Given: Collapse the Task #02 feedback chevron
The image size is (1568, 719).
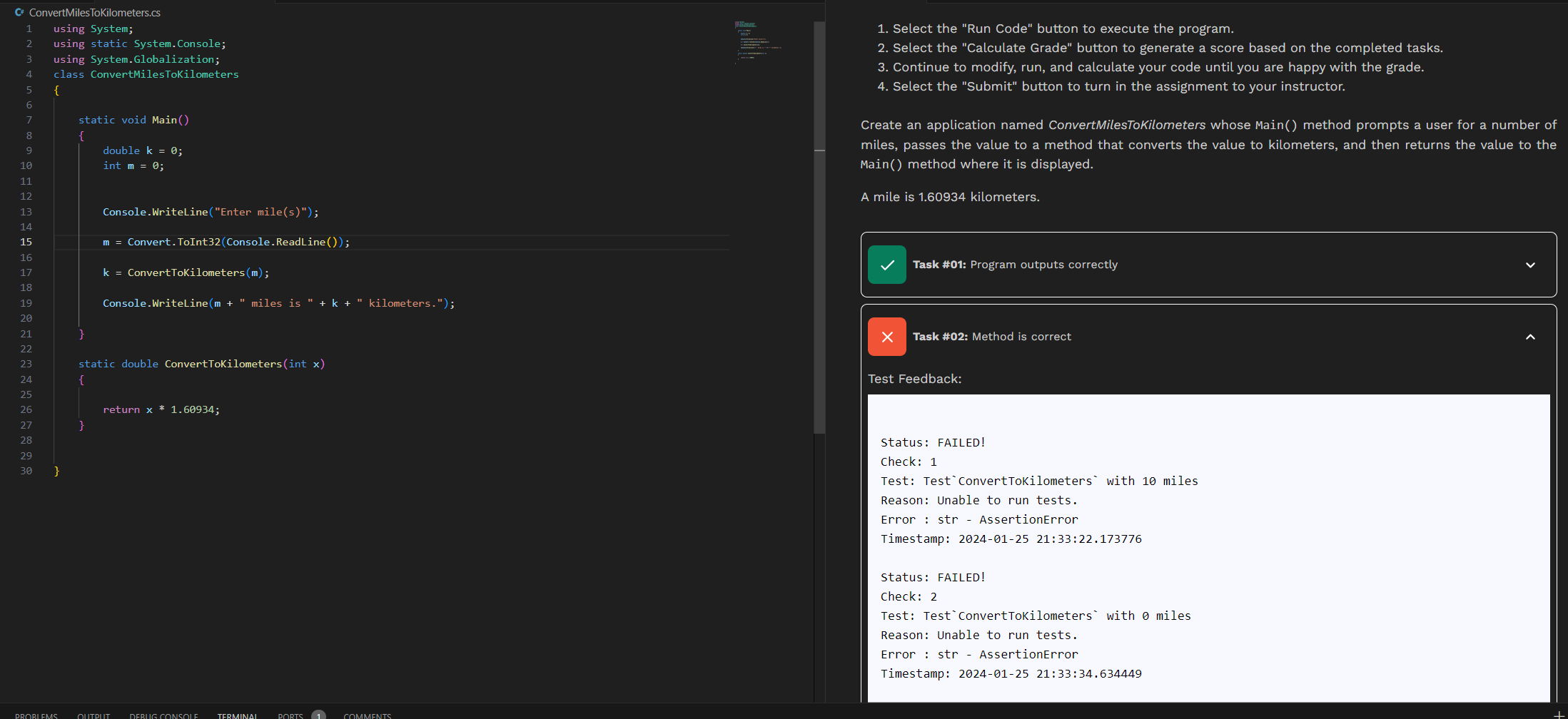Looking at the screenshot, I should coord(1530,337).
